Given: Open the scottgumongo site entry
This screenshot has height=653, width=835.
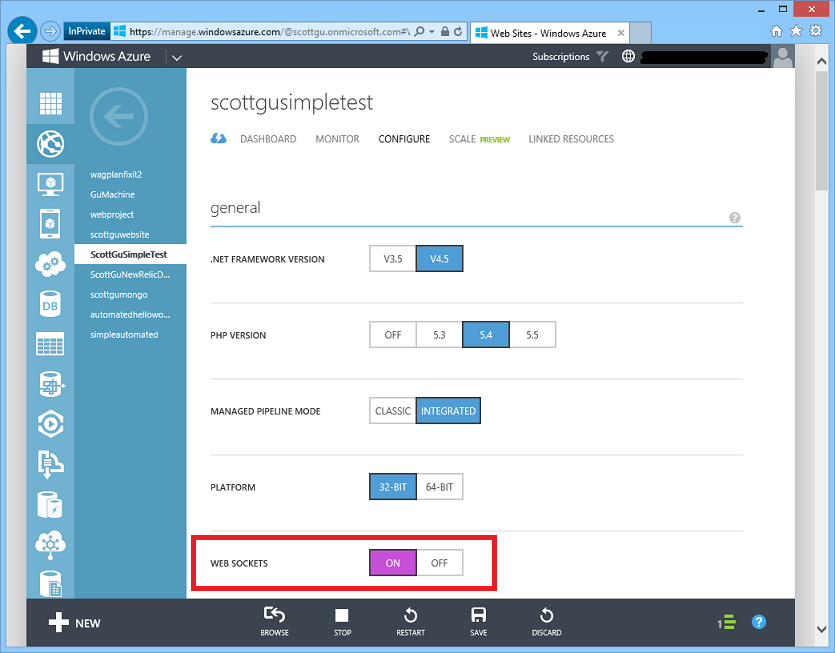Looking at the screenshot, I should pos(119,295).
